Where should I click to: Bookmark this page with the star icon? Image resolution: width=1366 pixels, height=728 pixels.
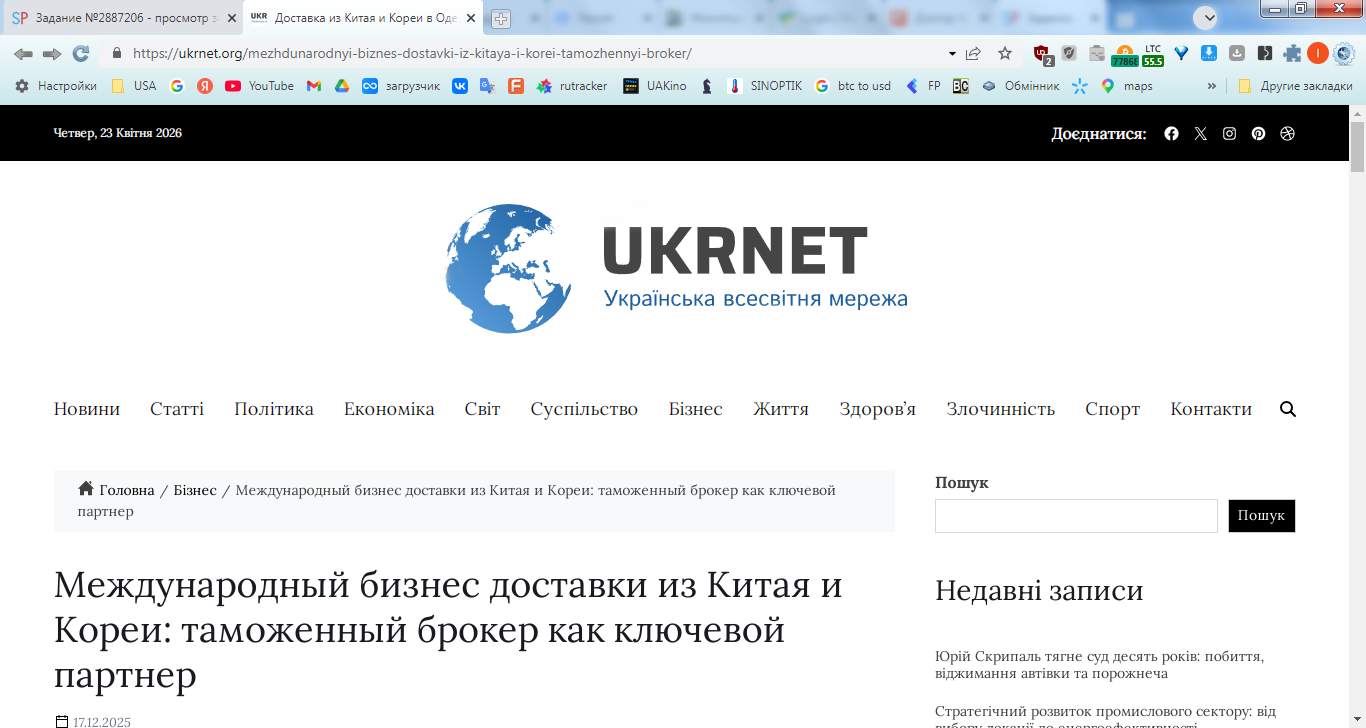tap(1005, 53)
